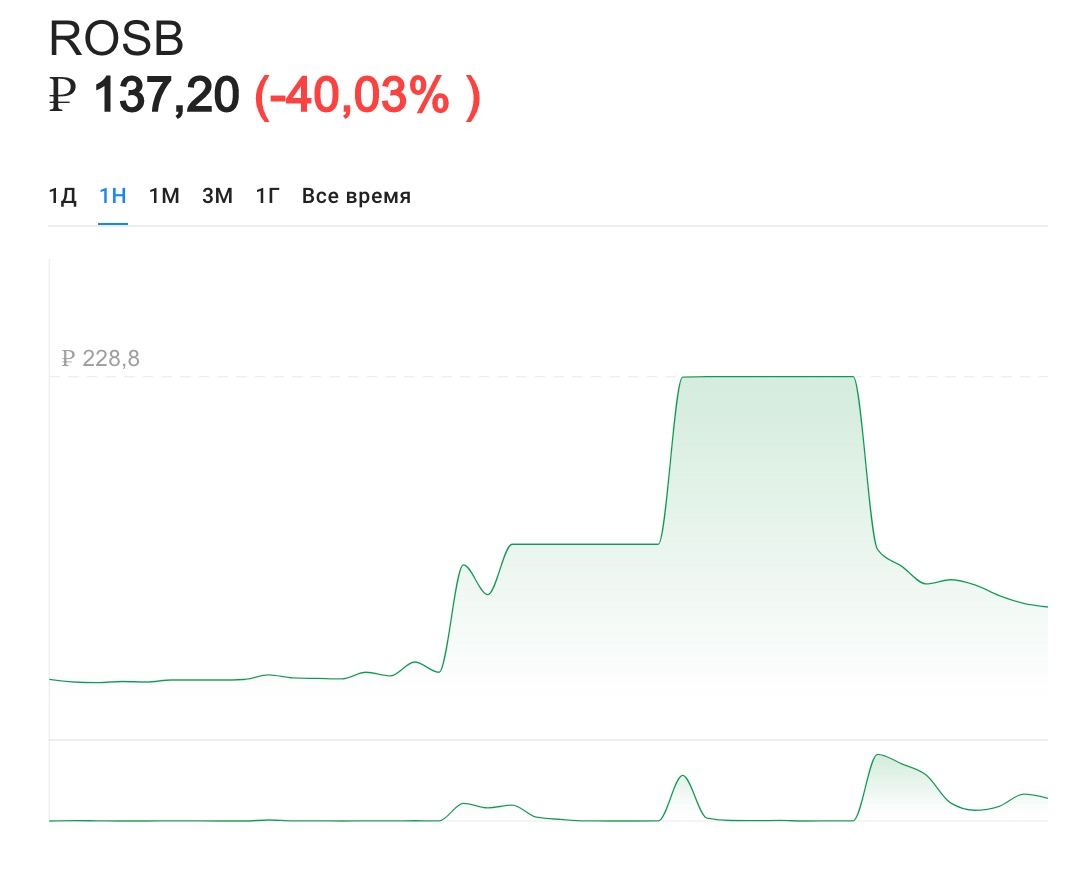
Task: Click the last small bump in volume chart
Action: (x=1023, y=795)
